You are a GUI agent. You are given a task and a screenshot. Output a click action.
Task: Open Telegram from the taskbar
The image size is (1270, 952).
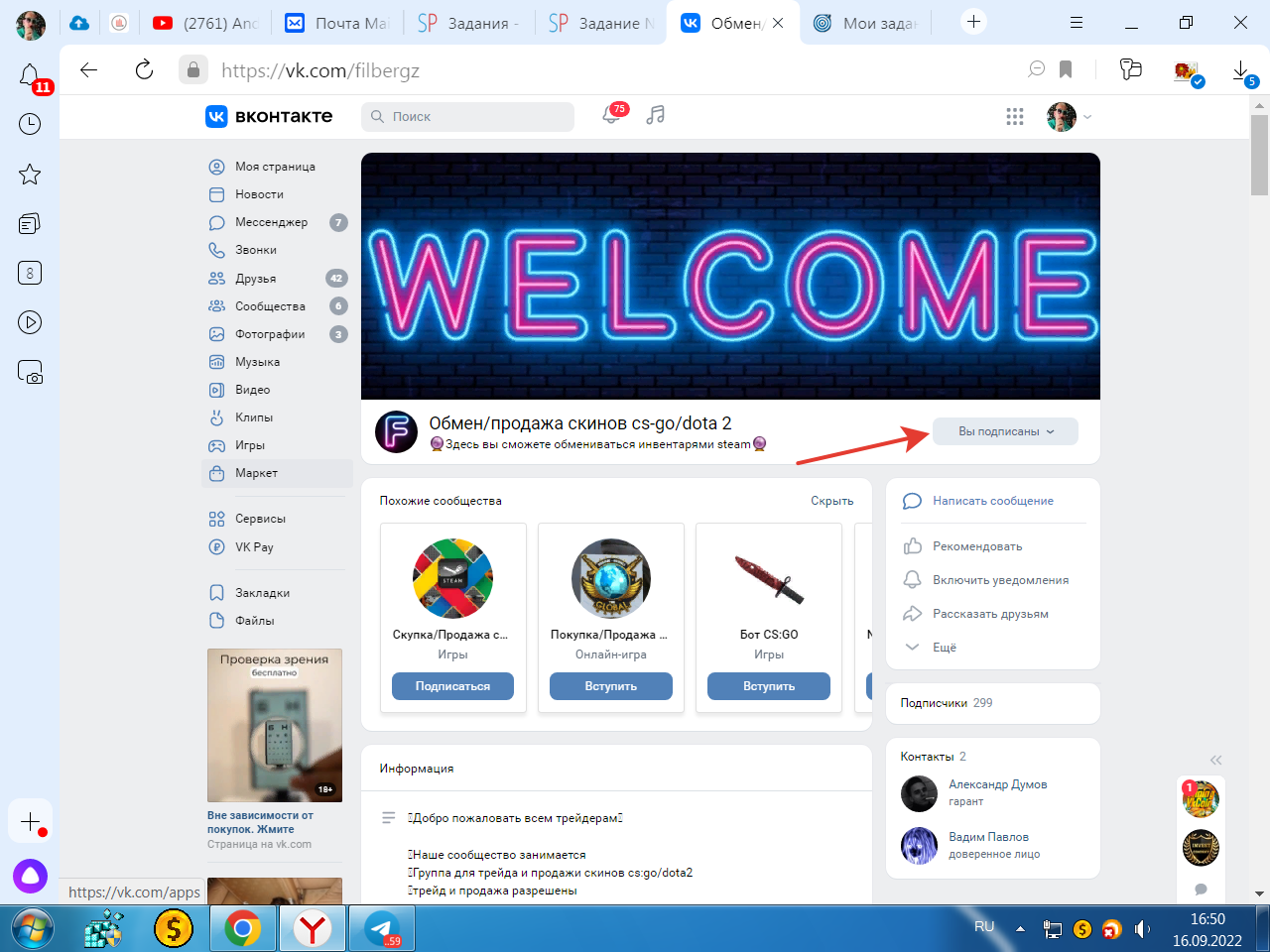tap(382, 929)
